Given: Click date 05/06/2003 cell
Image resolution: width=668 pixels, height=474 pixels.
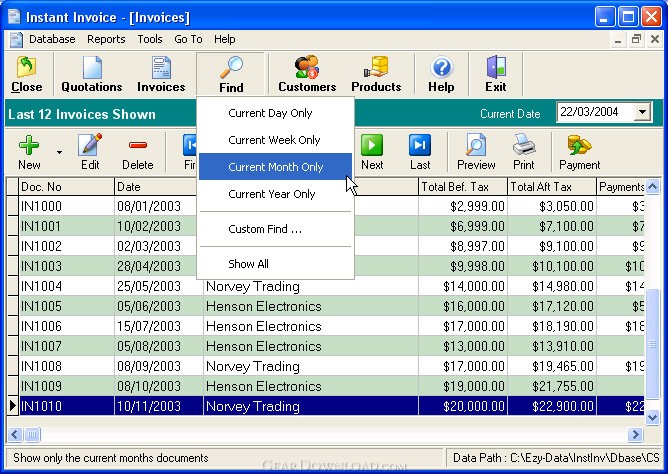Looking at the screenshot, I should coord(158,306).
